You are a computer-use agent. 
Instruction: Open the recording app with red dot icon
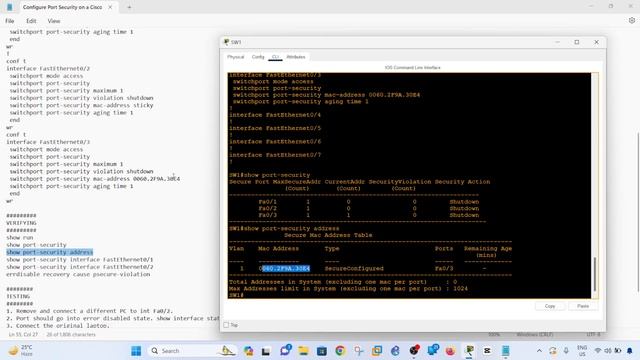coord(414,350)
